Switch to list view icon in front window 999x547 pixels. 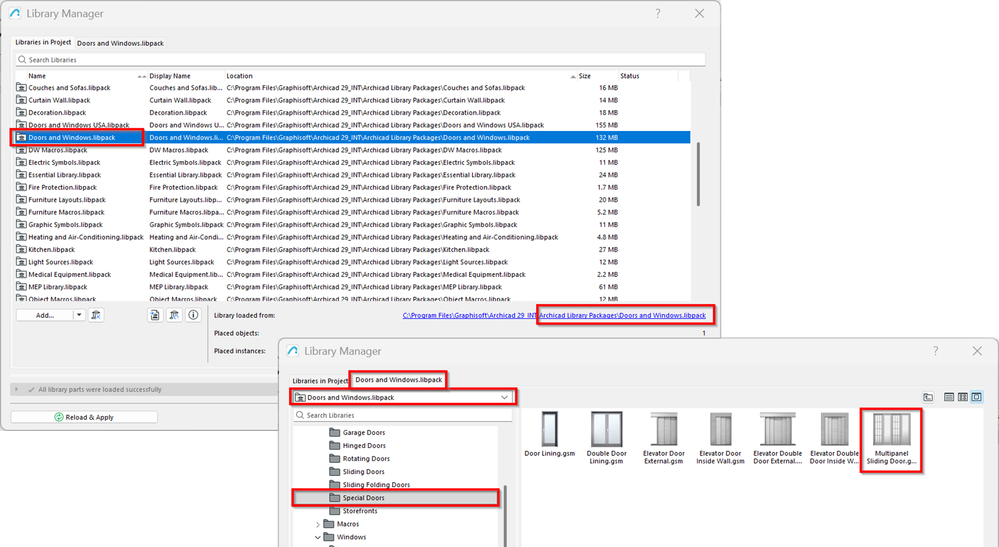click(x=949, y=397)
